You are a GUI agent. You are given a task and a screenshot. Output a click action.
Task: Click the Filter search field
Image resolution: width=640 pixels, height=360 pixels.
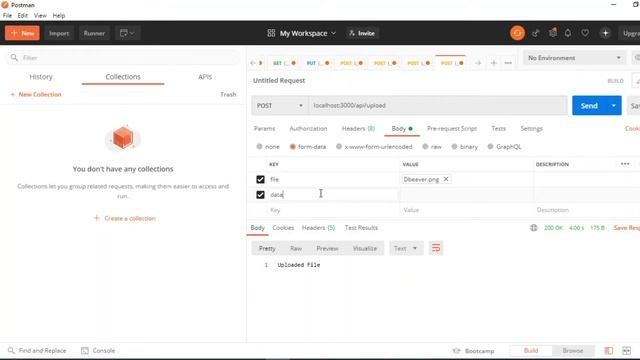pyautogui.click(x=122, y=58)
